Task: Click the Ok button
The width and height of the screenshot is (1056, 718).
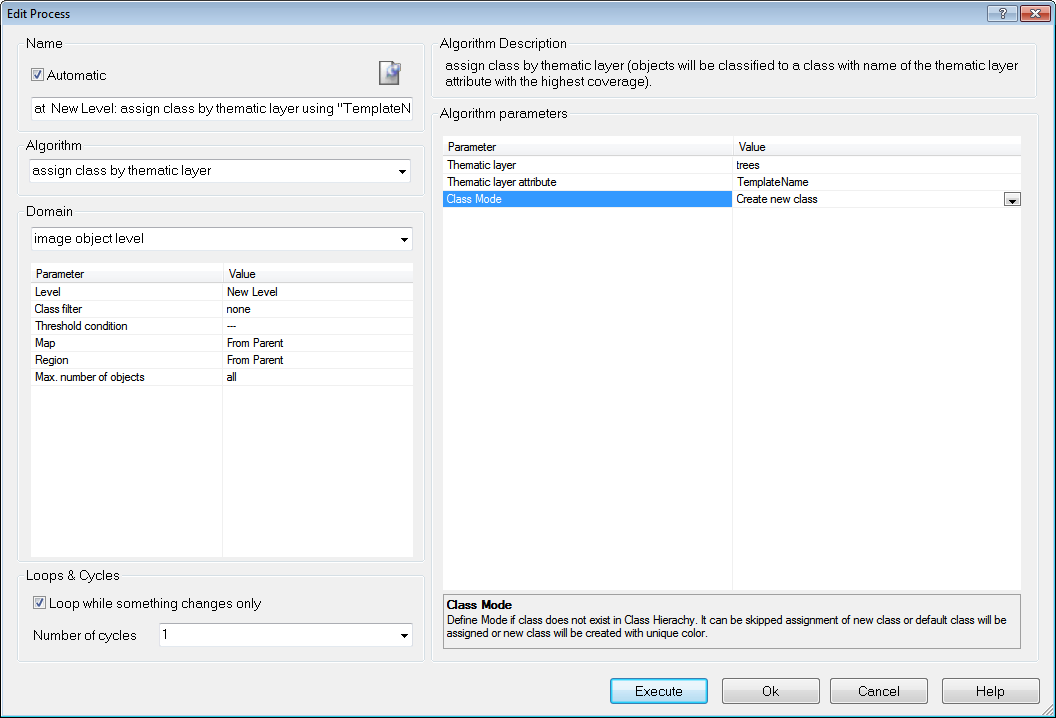Action: (x=770, y=691)
